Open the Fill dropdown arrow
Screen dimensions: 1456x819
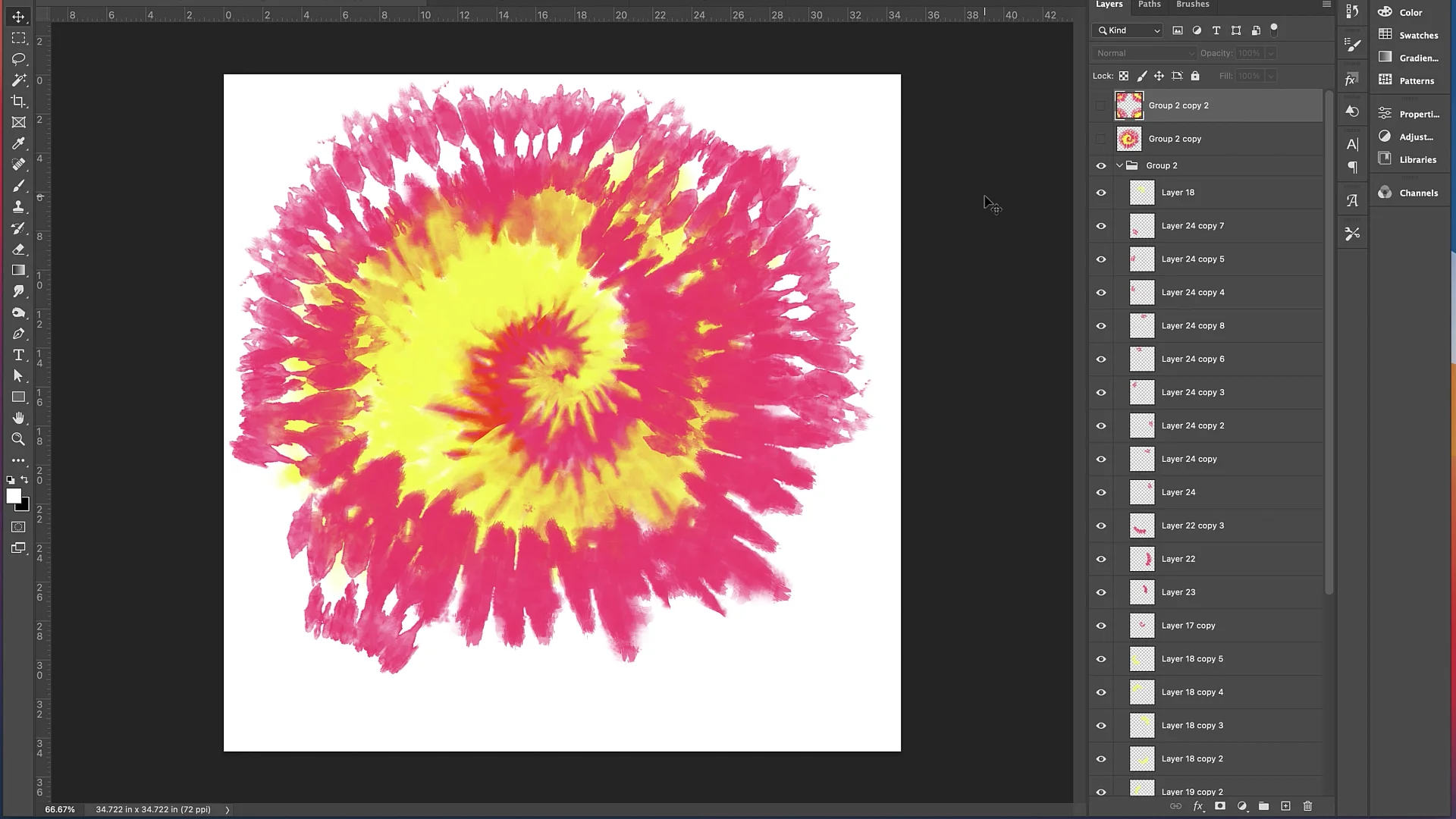pyautogui.click(x=1271, y=76)
